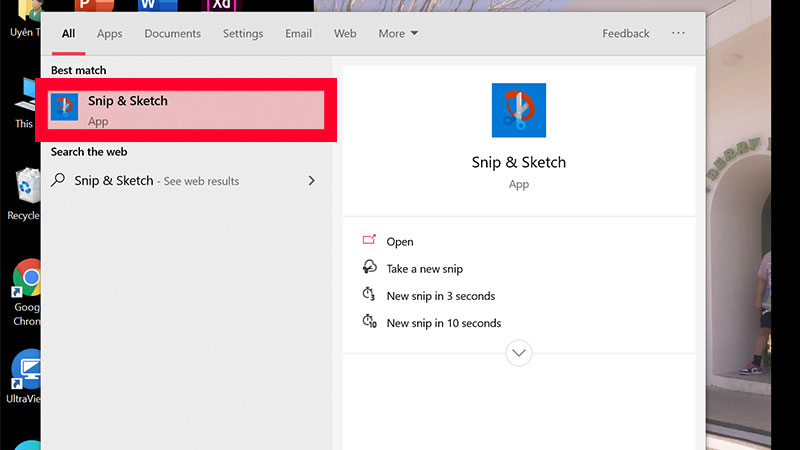Switch to the Email tab
This screenshot has width=800, height=450.
tap(298, 33)
